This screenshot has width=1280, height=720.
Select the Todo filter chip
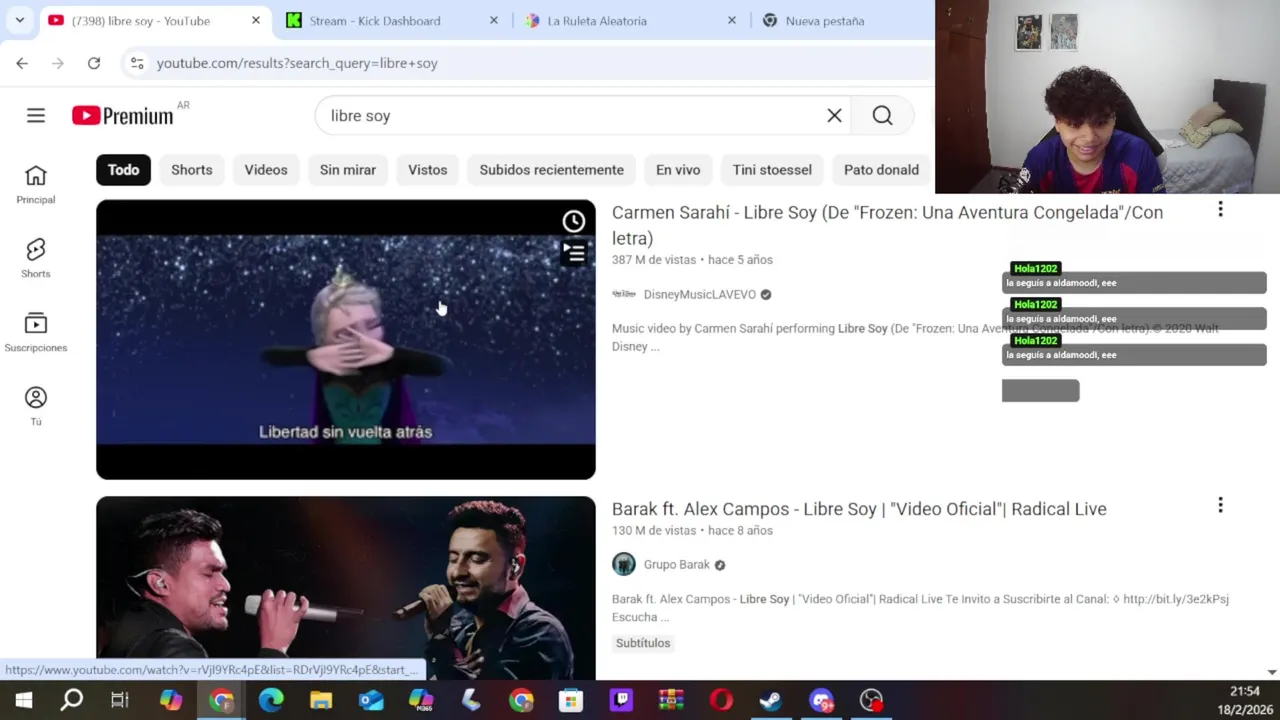tap(124, 170)
